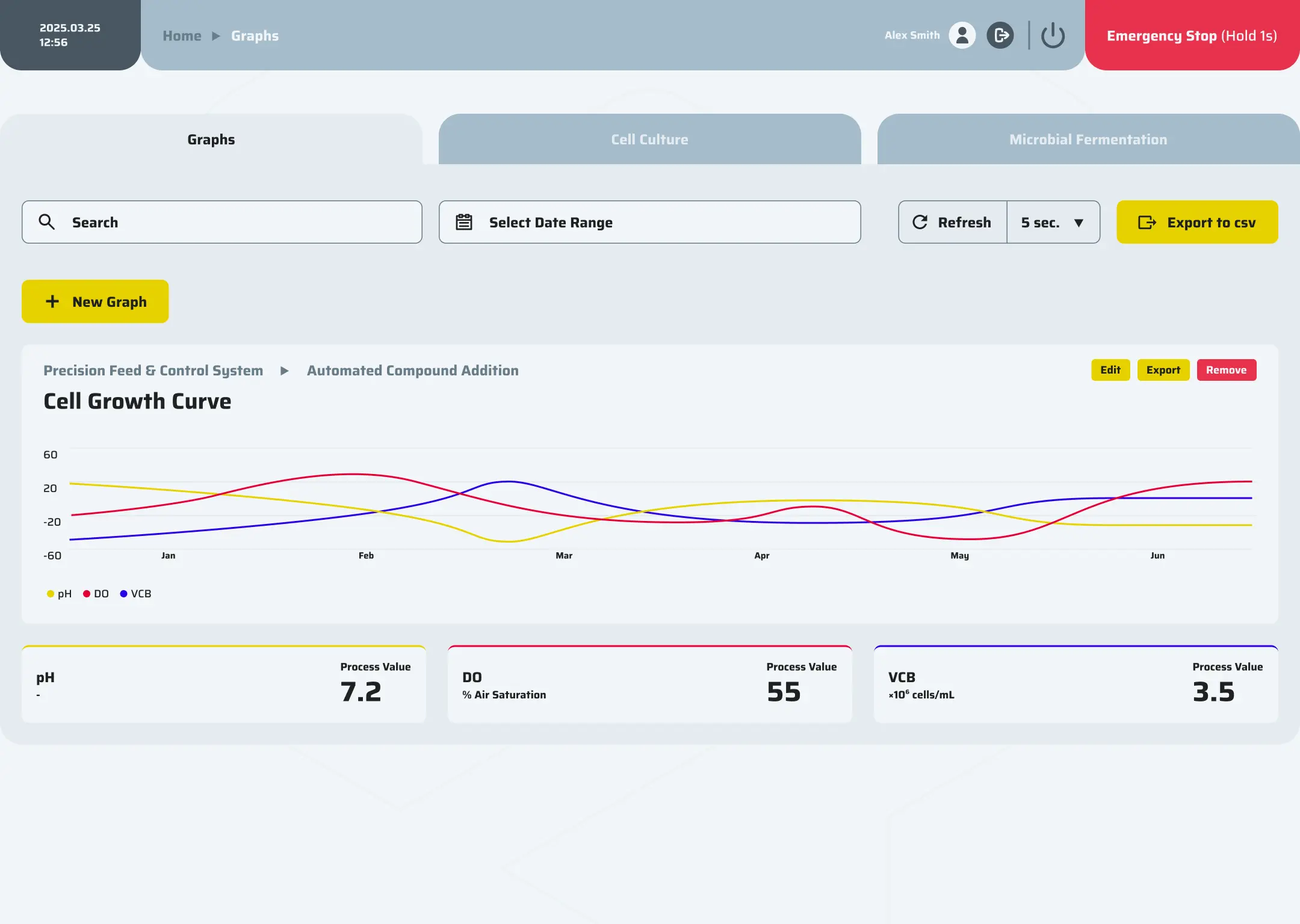Toggle the VCB series in legend

(135, 594)
